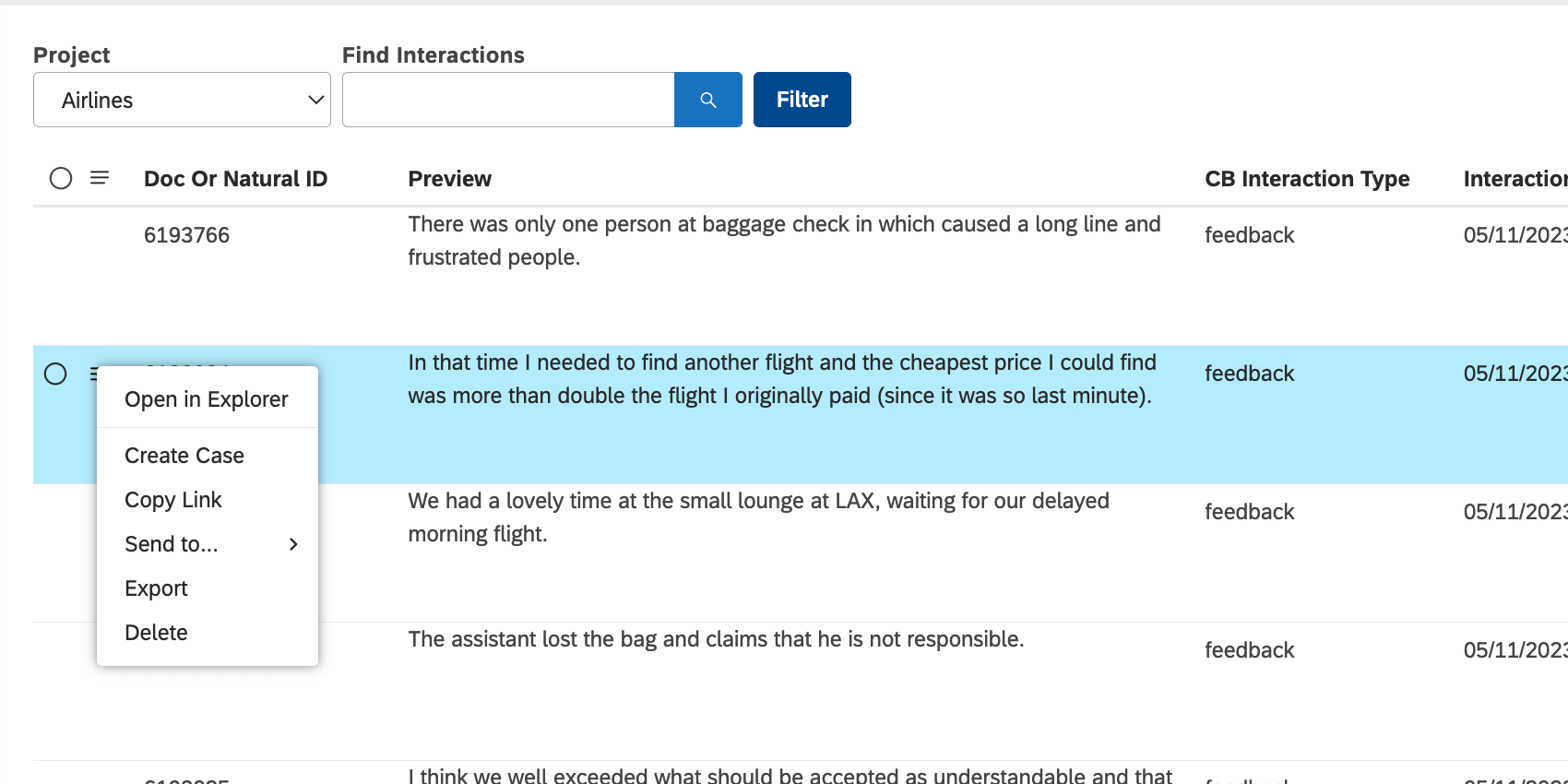Viewport: 1568px width, 784px height.
Task: Click the Preview column header
Action: (449, 179)
